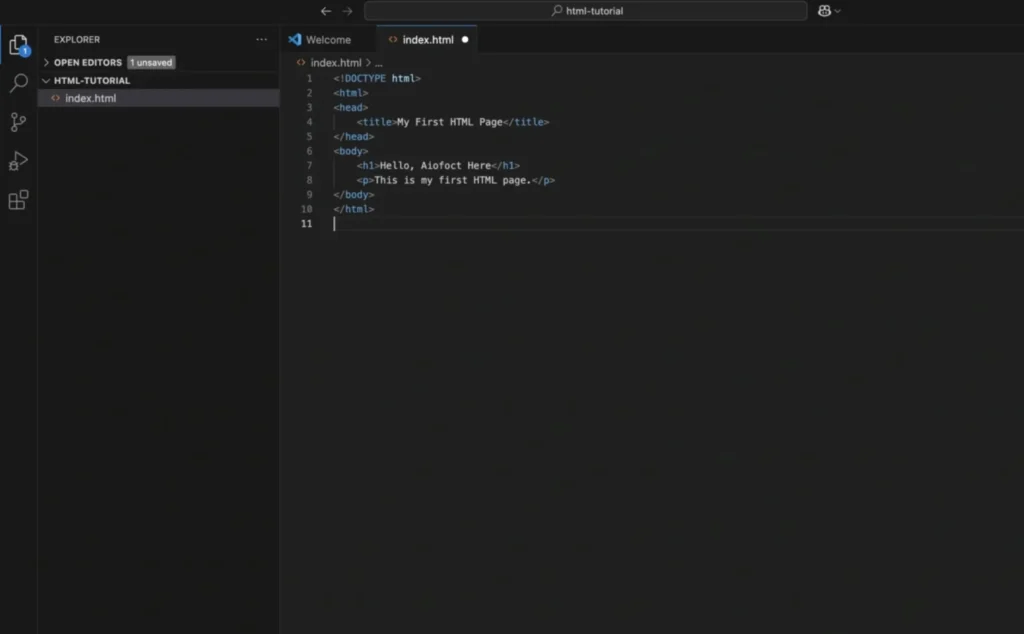The width and height of the screenshot is (1024, 634).
Task: Click the closing </head> tag line
Action: pyautogui.click(x=353, y=136)
